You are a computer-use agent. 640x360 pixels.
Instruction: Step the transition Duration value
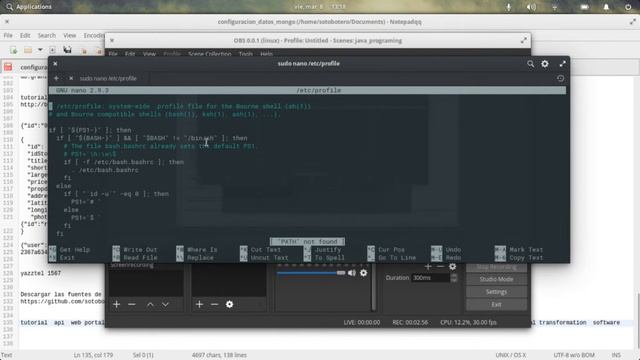(453, 278)
